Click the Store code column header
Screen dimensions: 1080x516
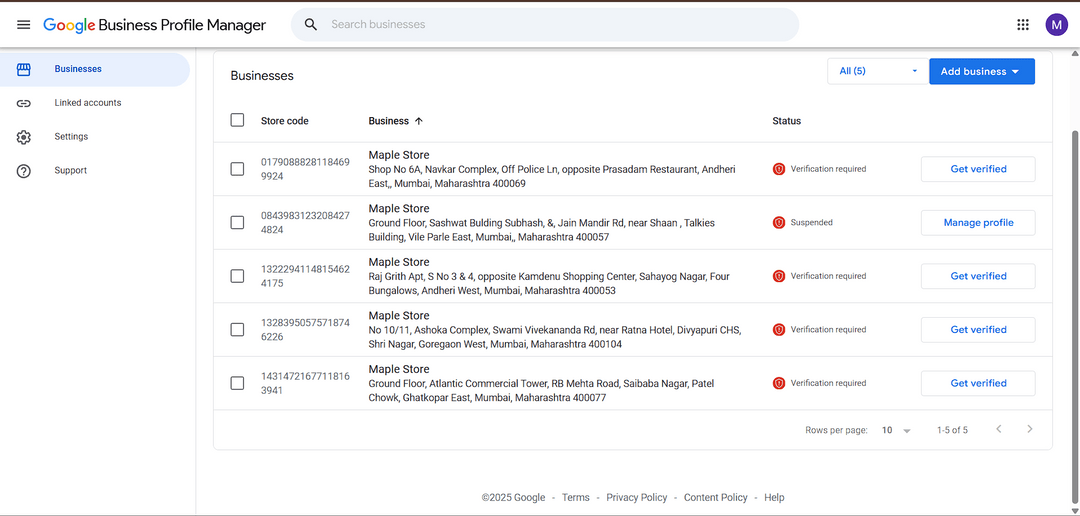click(x=284, y=121)
